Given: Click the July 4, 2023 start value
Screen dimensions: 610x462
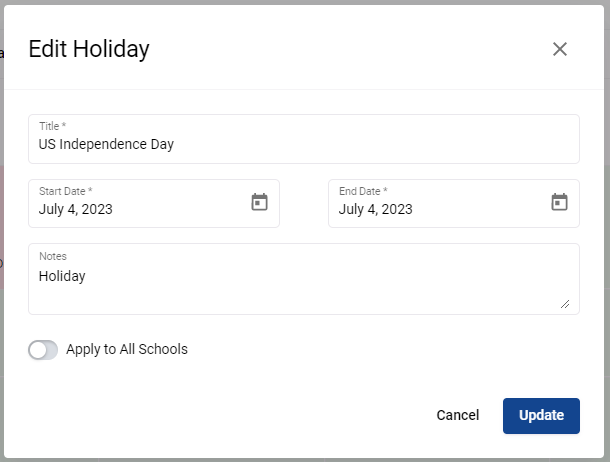Looking at the screenshot, I should click(75, 209).
